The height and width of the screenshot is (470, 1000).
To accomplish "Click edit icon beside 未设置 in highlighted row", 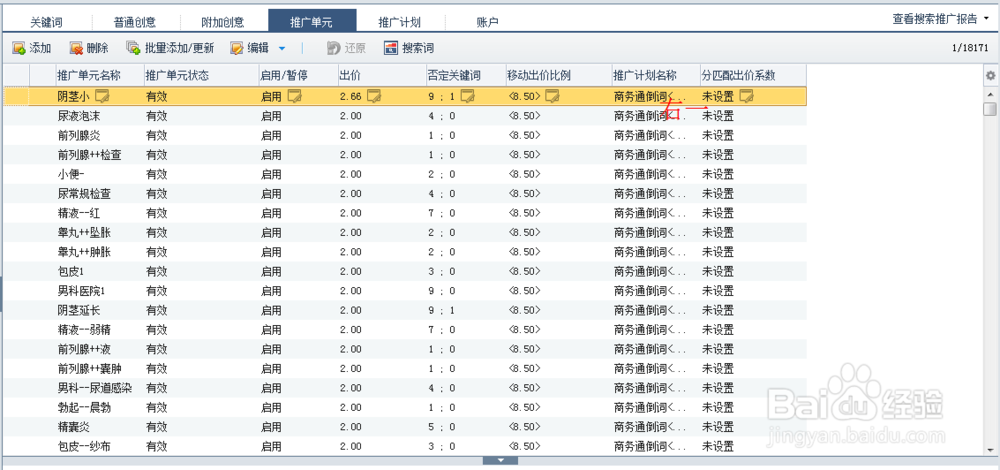I will click(x=747, y=96).
